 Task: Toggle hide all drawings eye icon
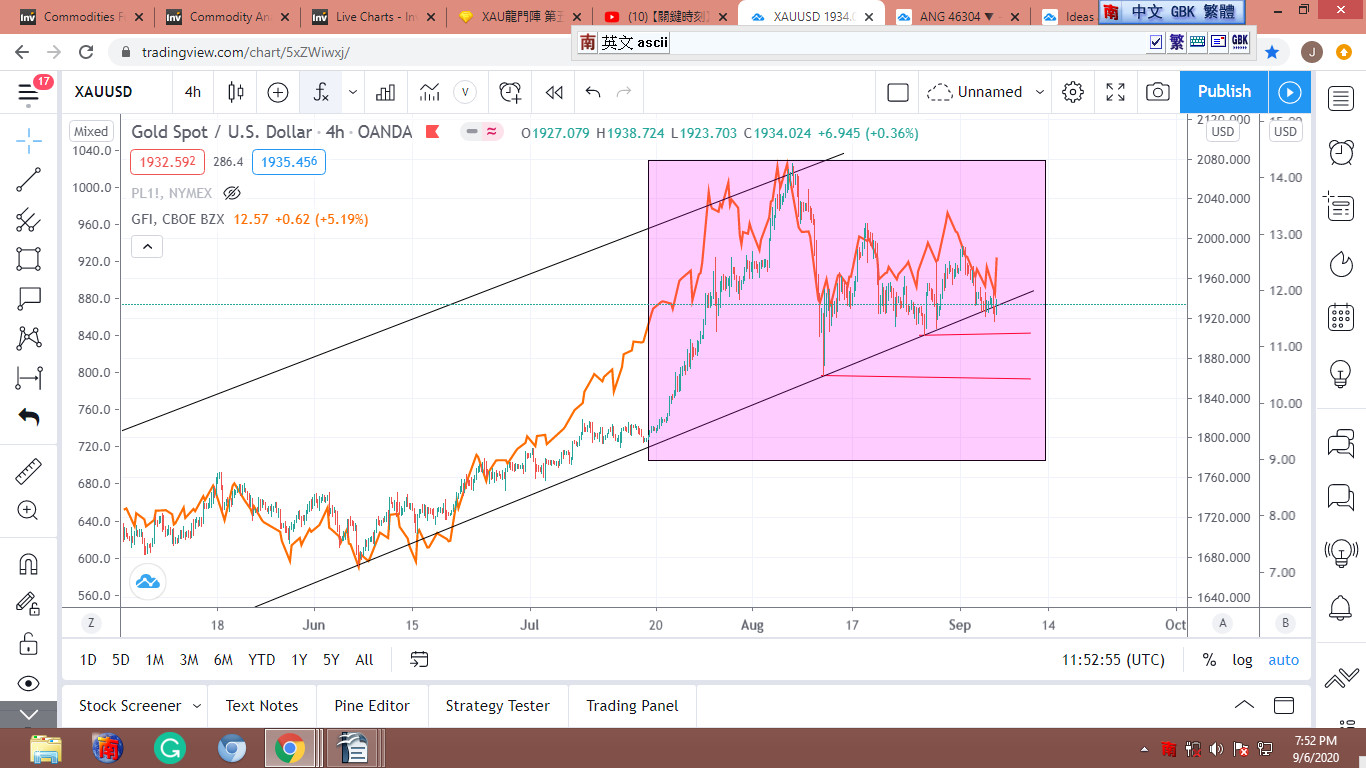coord(29,684)
